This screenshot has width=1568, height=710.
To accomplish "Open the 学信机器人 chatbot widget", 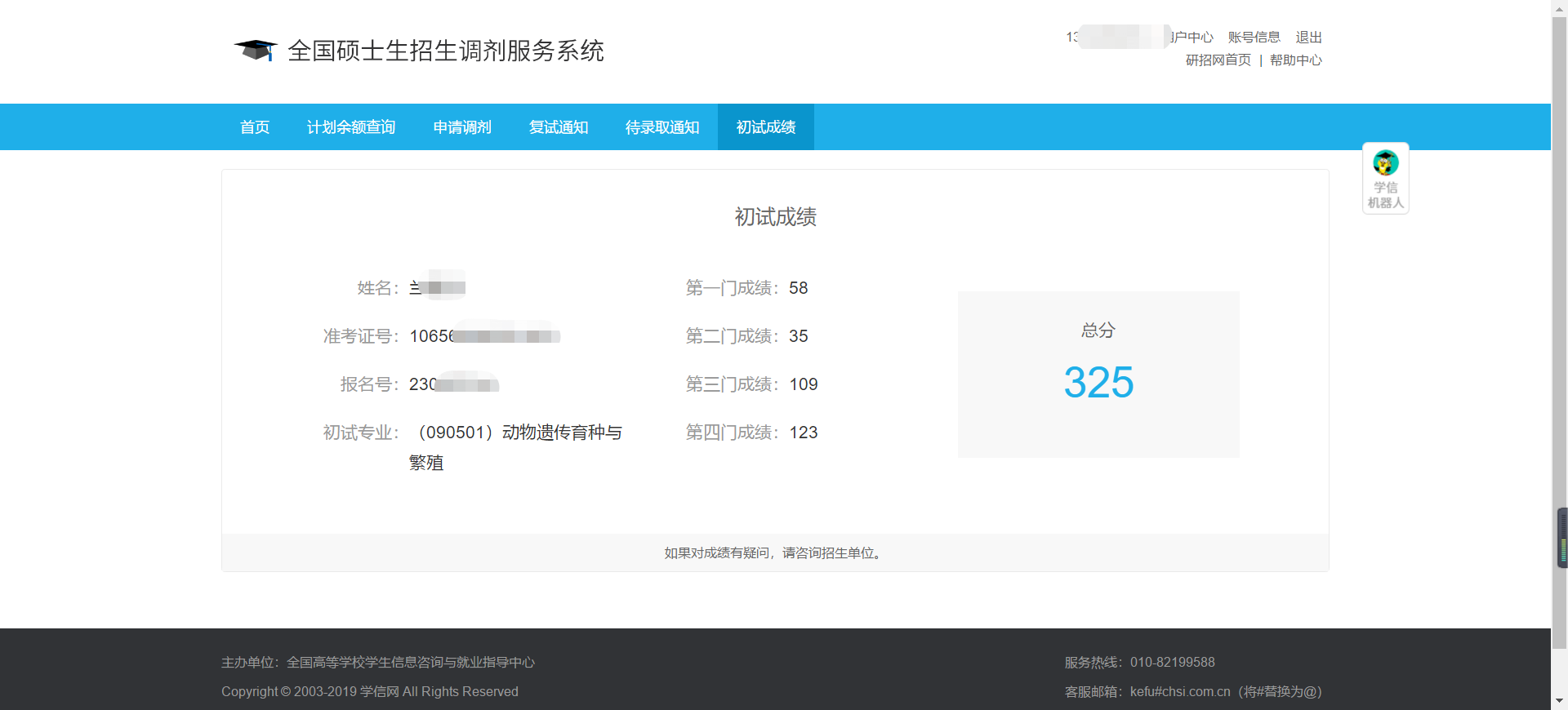I will tap(1385, 179).
